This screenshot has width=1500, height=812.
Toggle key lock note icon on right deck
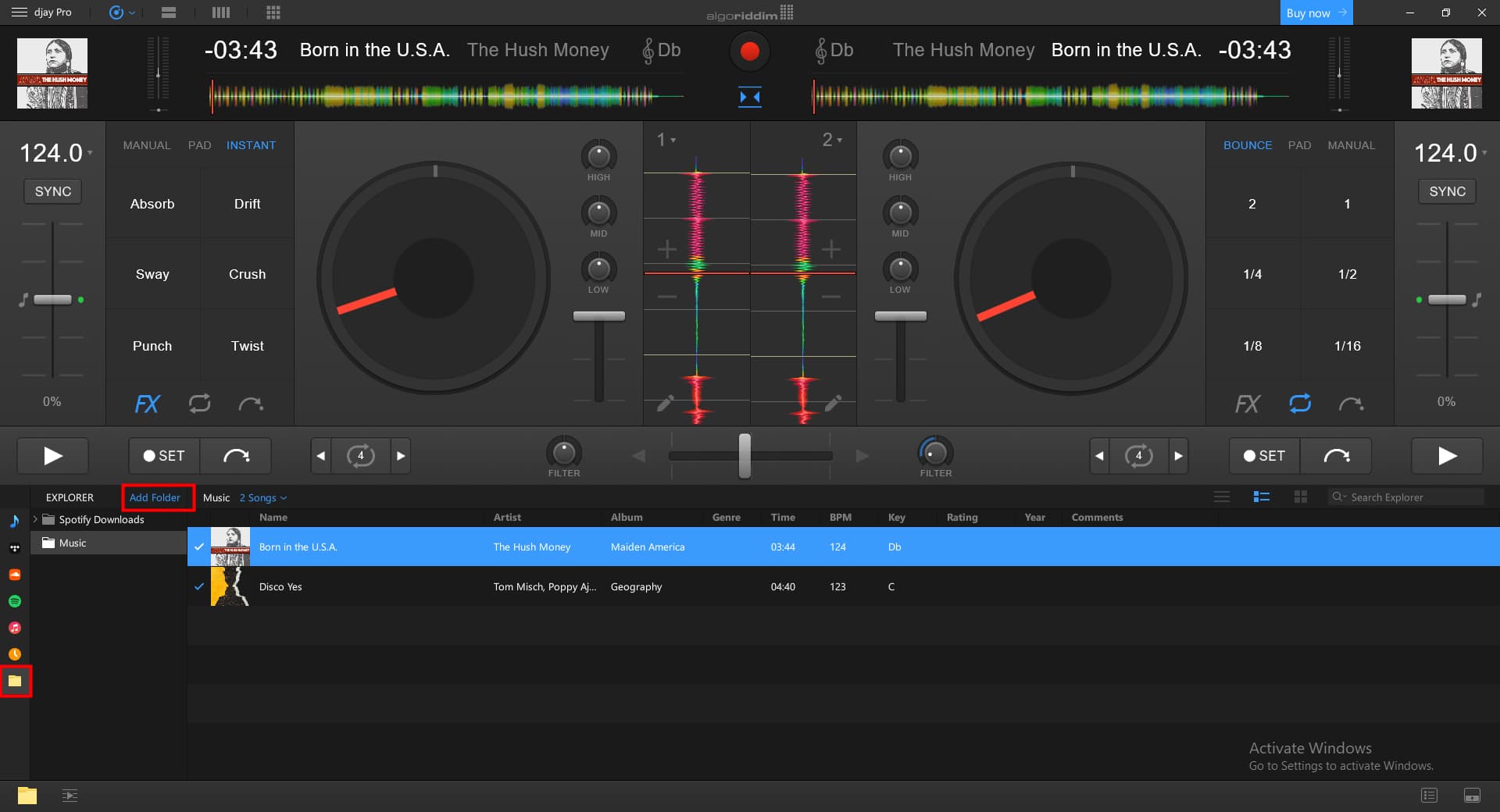[1477, 300]
